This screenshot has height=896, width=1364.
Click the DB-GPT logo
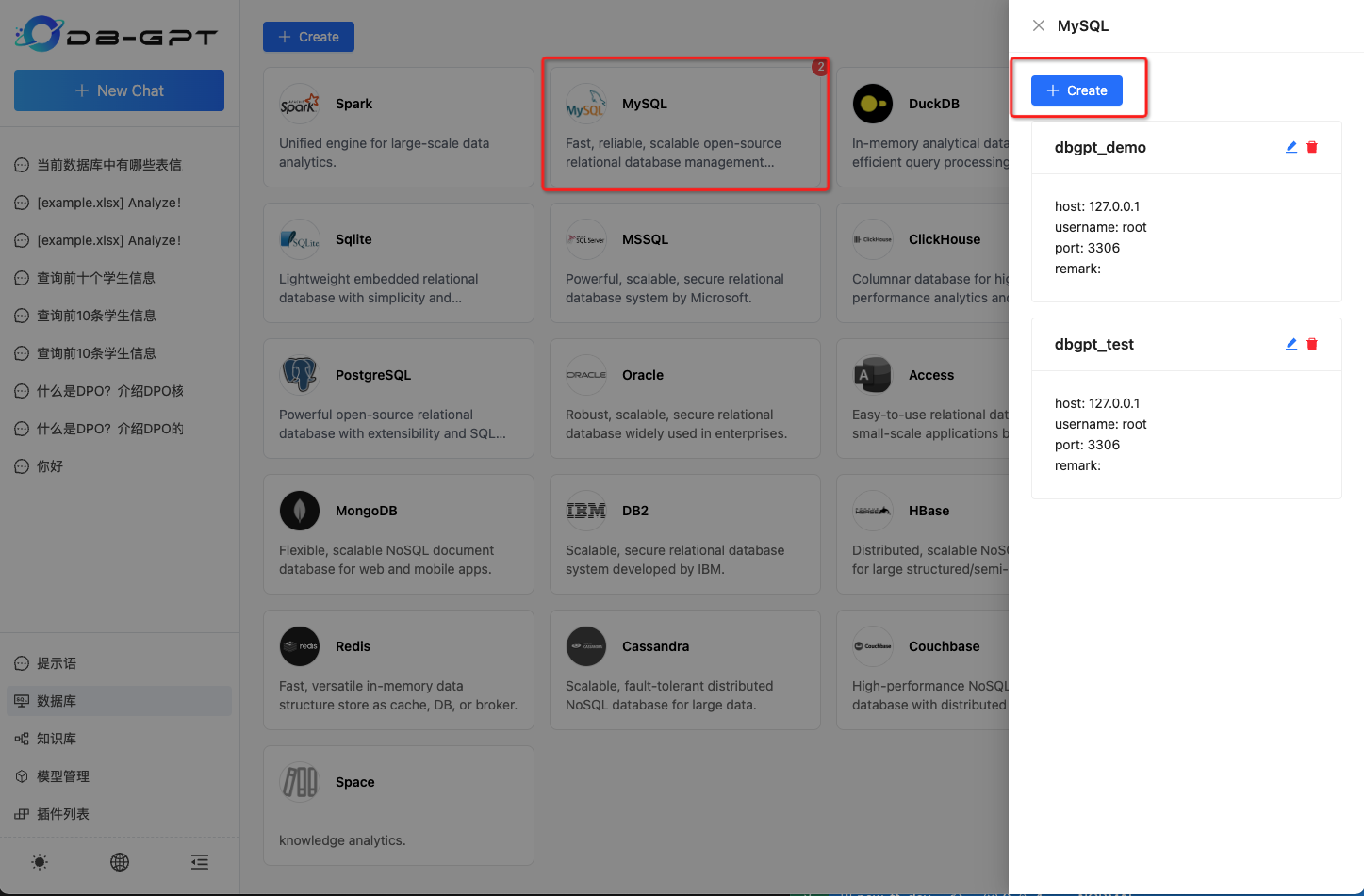(116, 34)
